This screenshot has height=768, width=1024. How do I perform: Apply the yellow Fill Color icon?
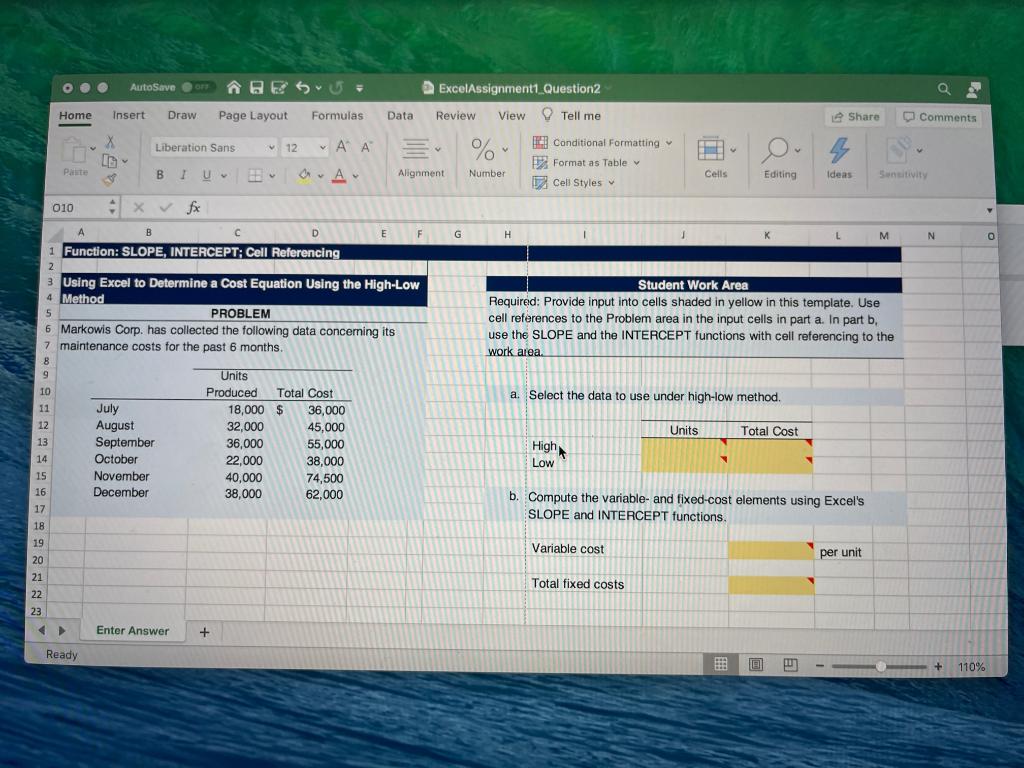[x=303, y=176]
